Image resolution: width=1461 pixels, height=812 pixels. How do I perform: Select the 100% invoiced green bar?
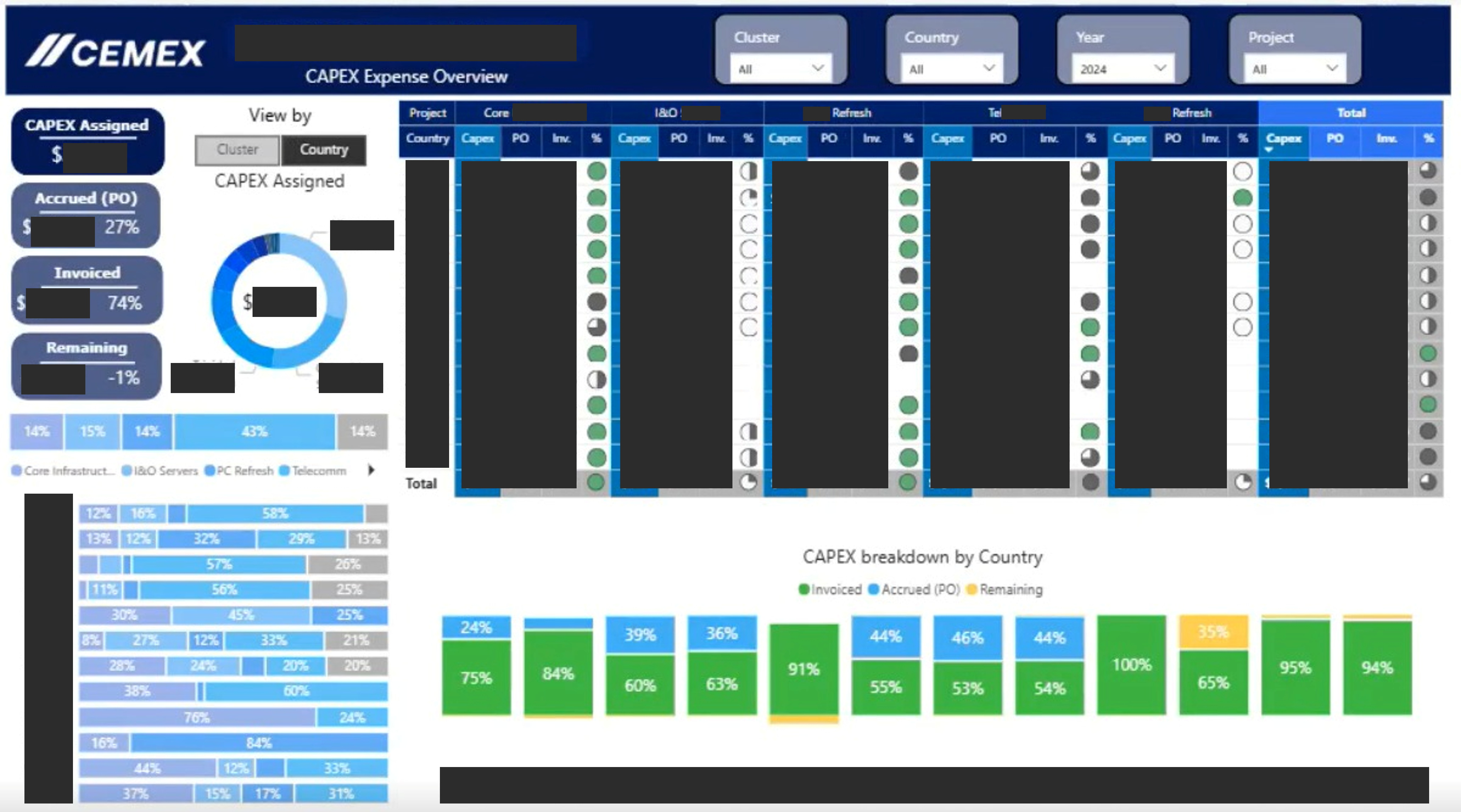tap(1132, 665)
